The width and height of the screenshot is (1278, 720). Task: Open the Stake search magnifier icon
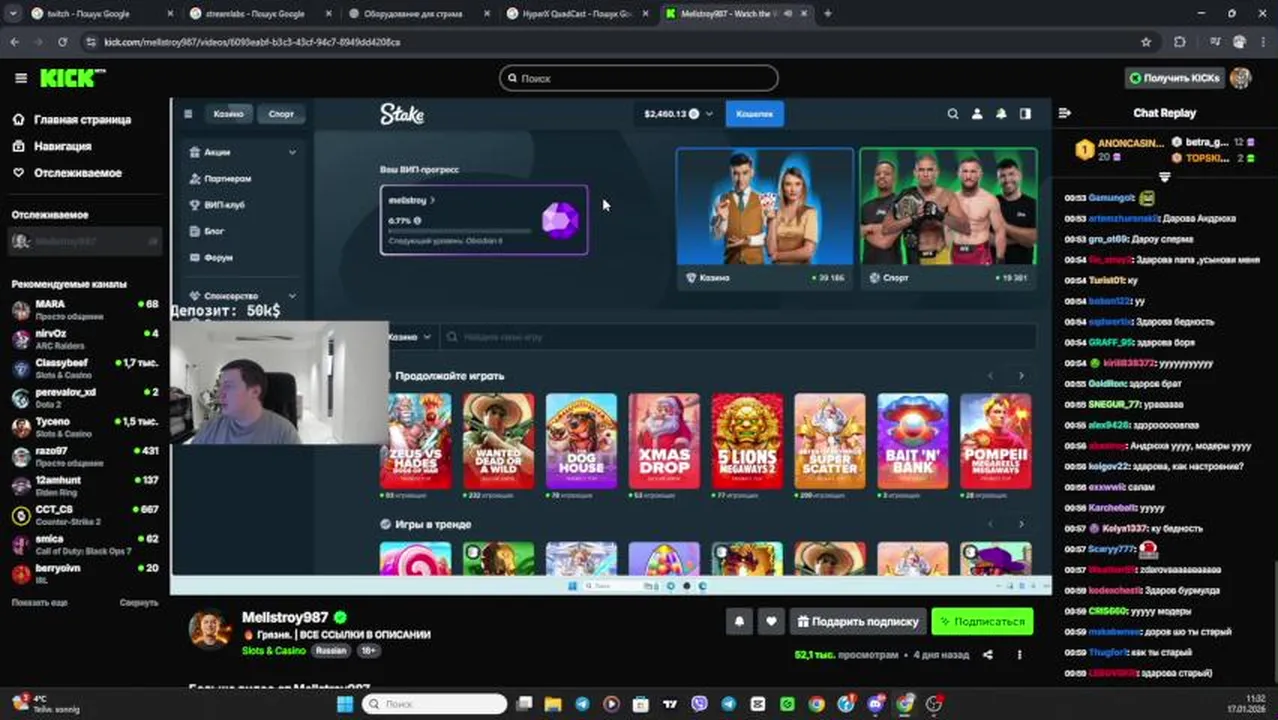[953, 114]
